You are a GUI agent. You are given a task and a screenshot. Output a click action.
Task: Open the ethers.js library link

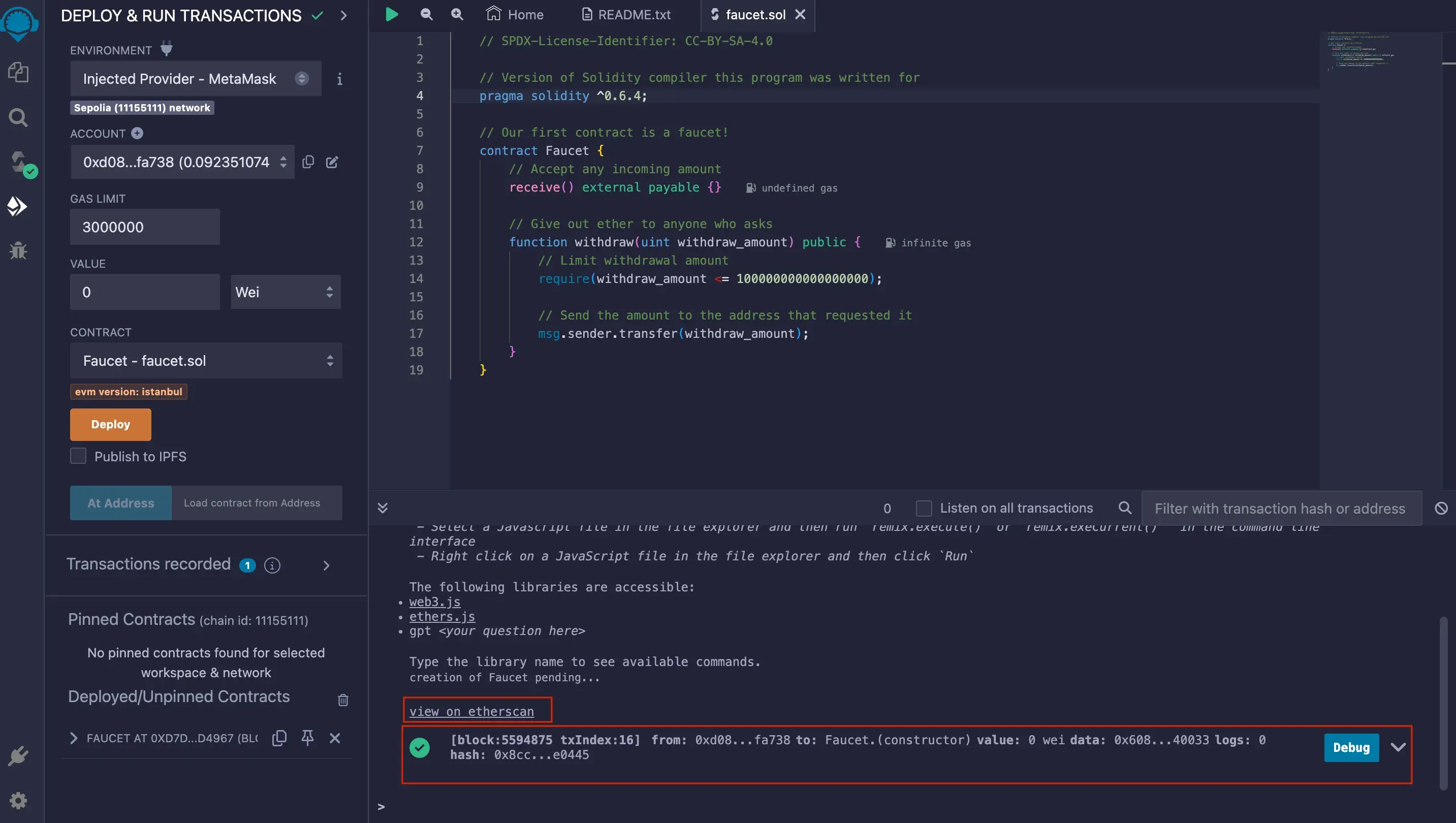tap(442, 616)
